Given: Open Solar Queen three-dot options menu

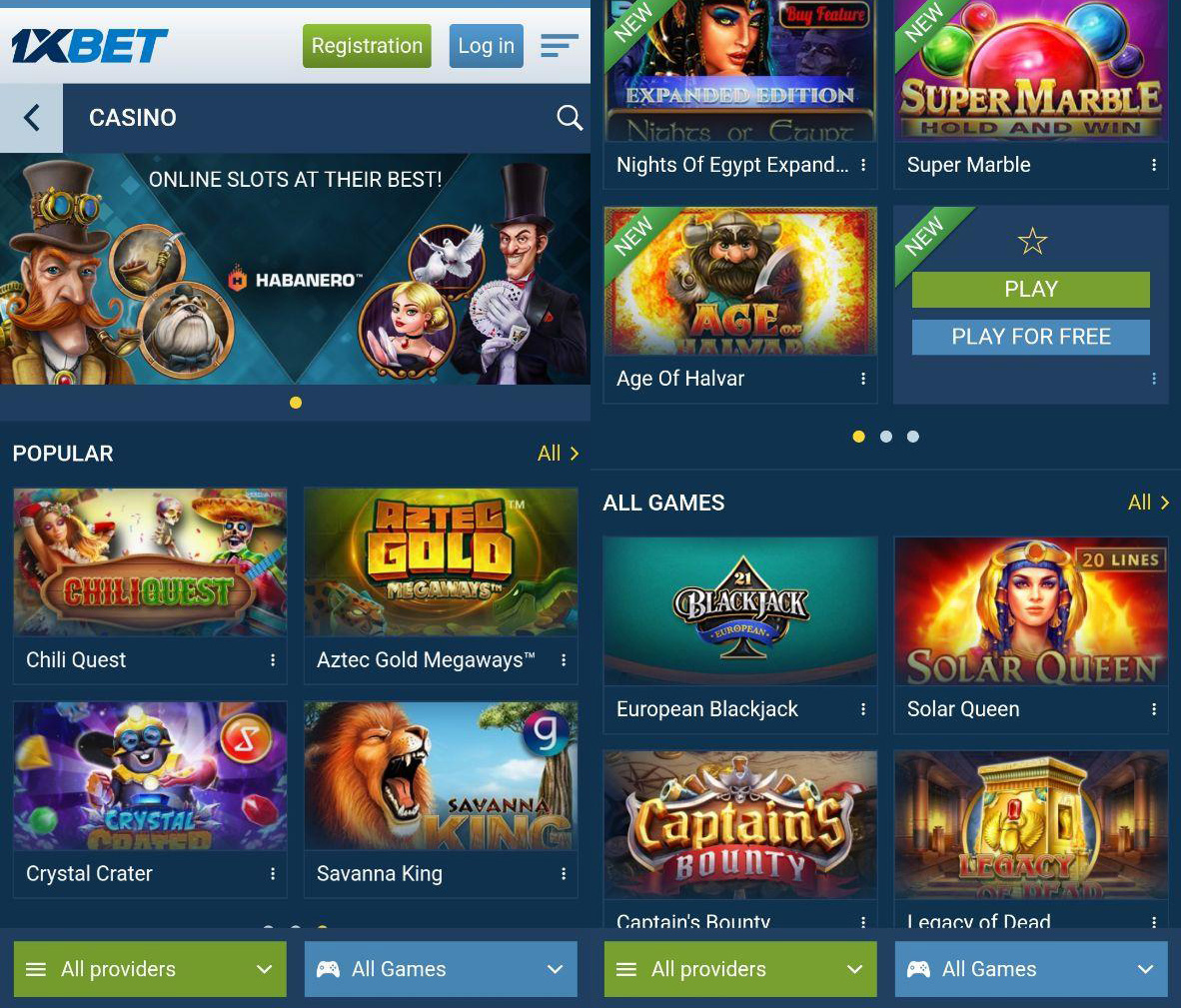Looking at the screenshot, I should pyautogui.click(x=1154, y=709).
